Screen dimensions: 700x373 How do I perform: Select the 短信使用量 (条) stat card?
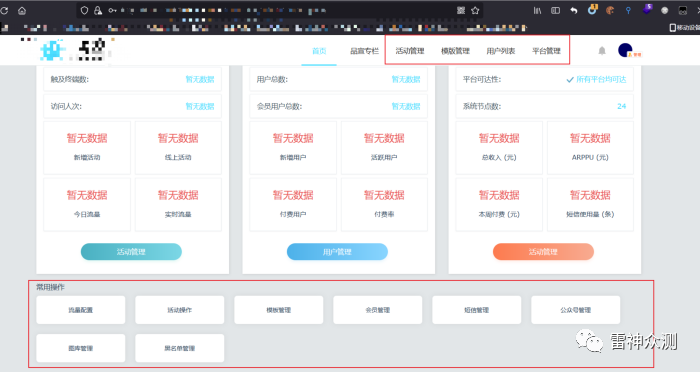point(590,204)
